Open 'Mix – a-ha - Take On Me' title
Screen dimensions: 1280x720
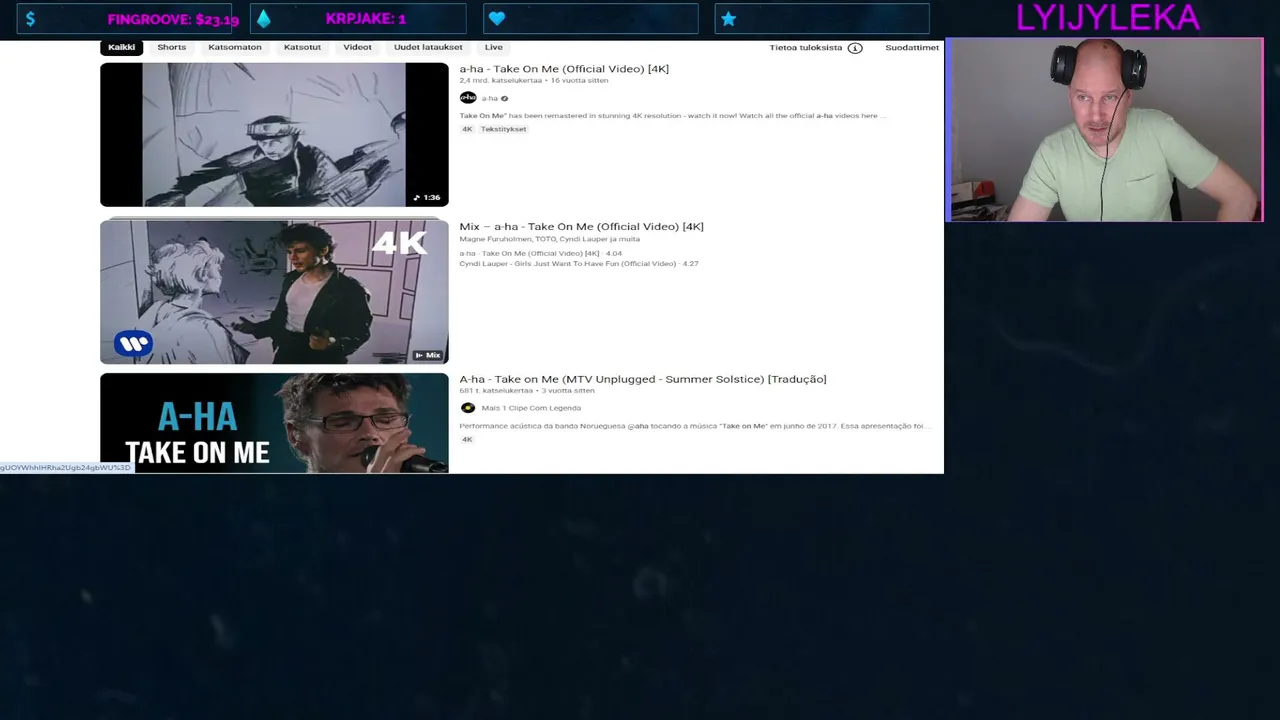pyautogui.click(x=581, y=227)
